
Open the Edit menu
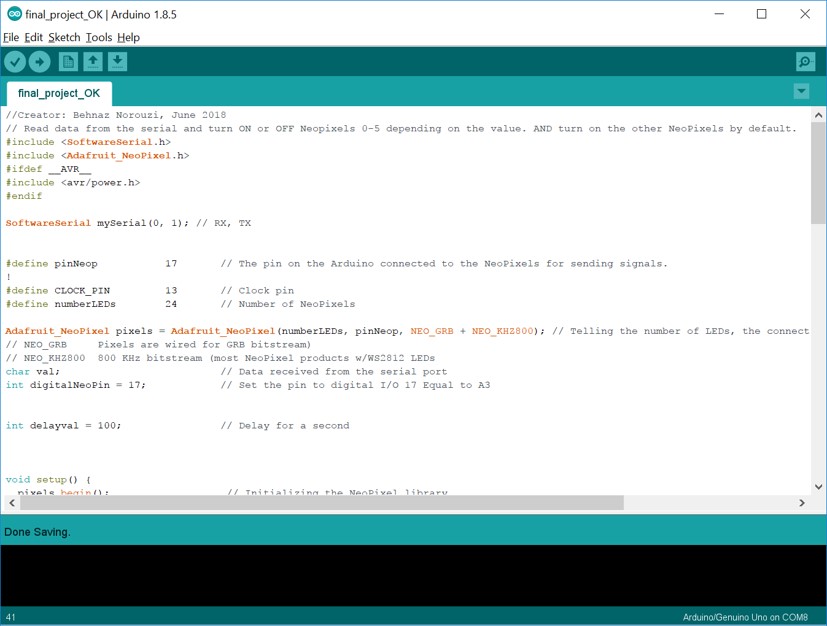[33, 37]
